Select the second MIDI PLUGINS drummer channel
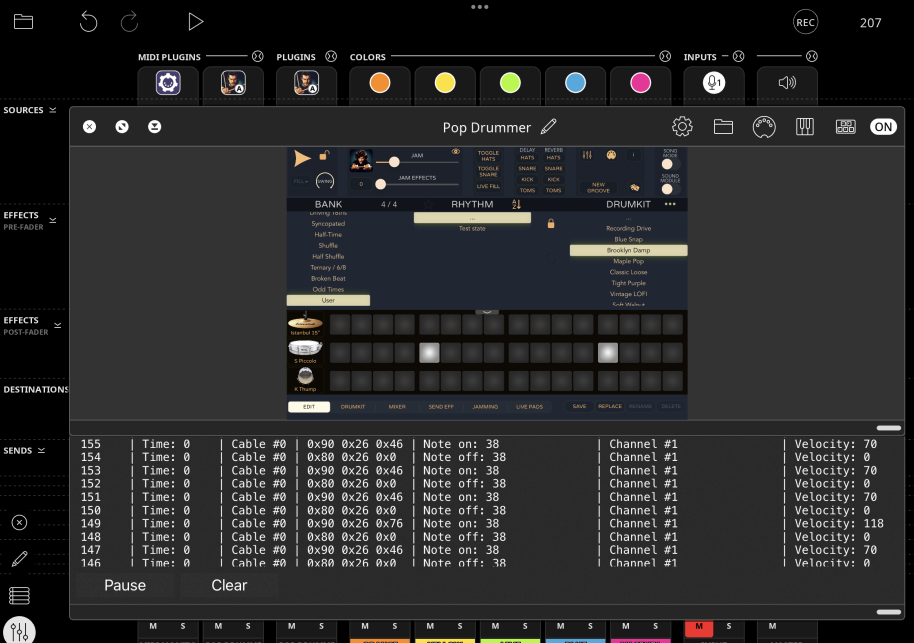Image resolution: width=914 pixels, height=643 pixels. coord(233,83)
